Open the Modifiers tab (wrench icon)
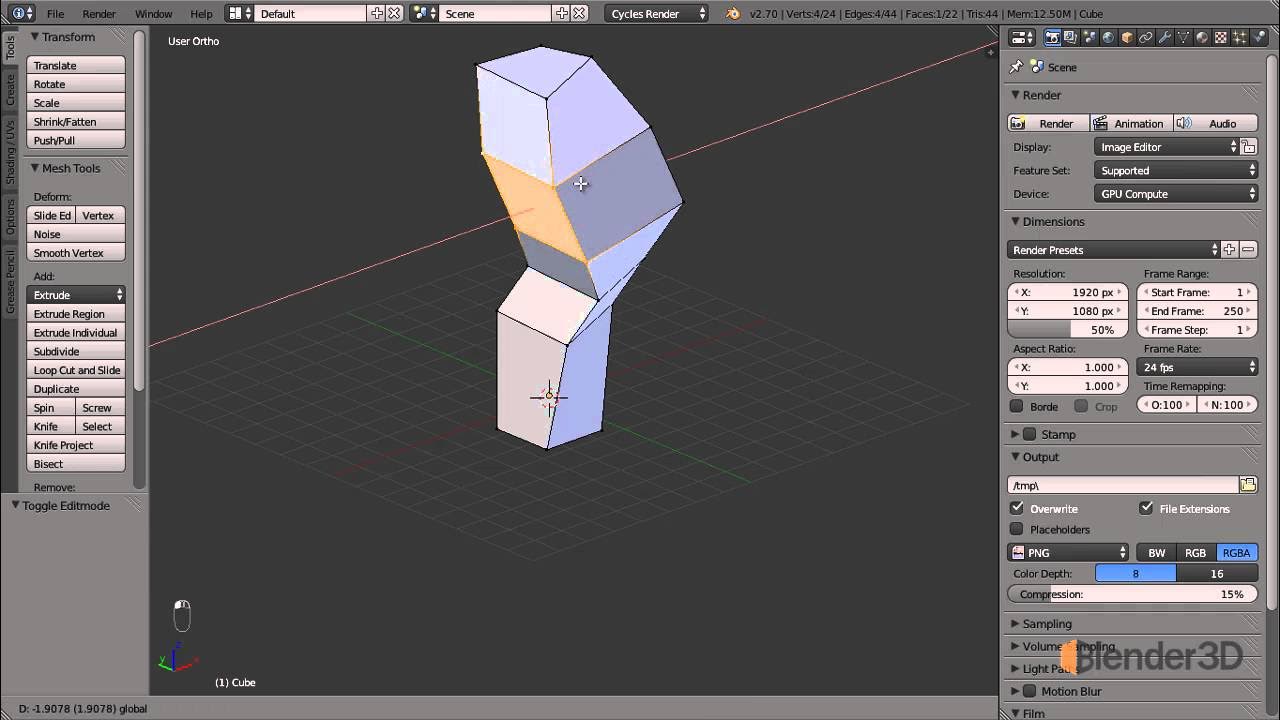The height and width of the screenshot is (720, 1280). point(1164,38)
